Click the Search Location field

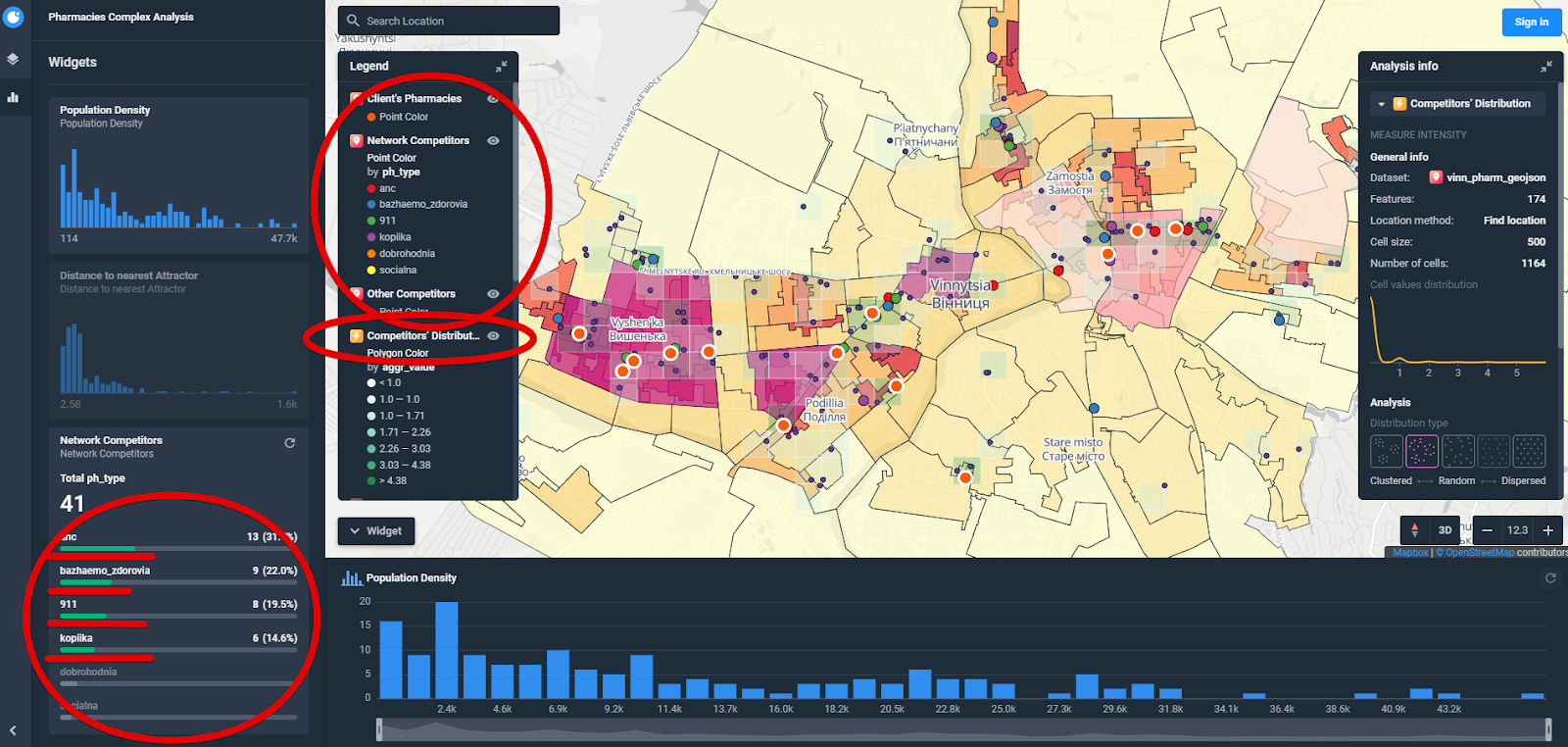coord(450,21)
